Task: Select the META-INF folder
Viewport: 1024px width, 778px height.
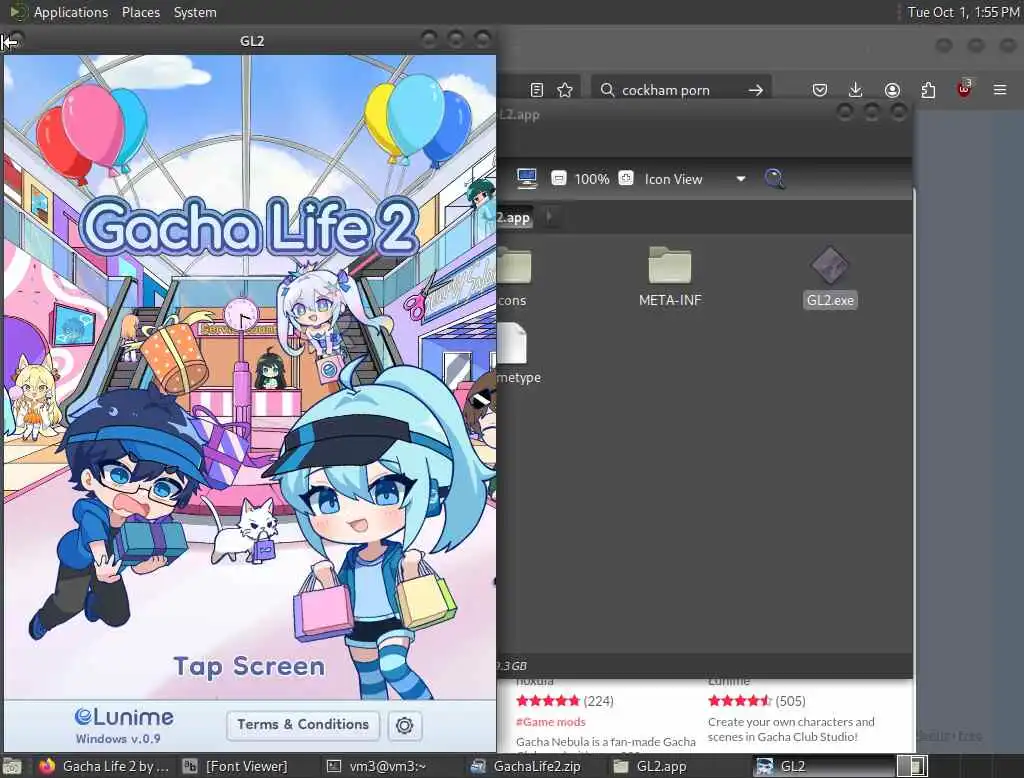Action: [670, 278]
